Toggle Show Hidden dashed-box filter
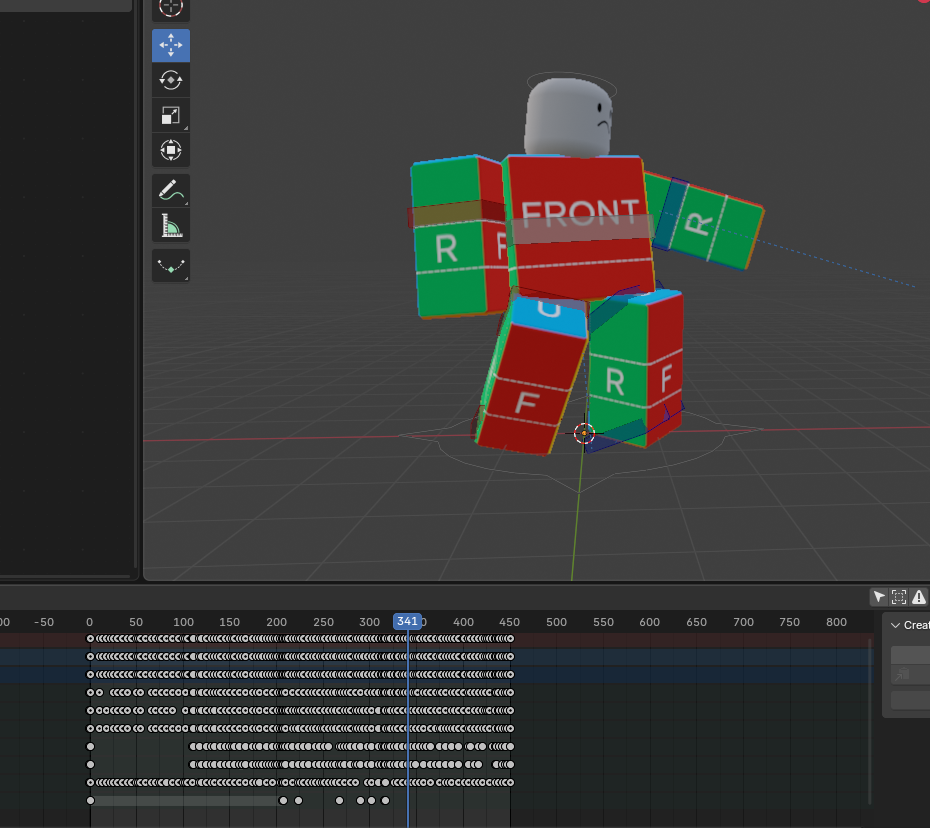The height and width of the screenshot is (828, 930). coord(899,597)
